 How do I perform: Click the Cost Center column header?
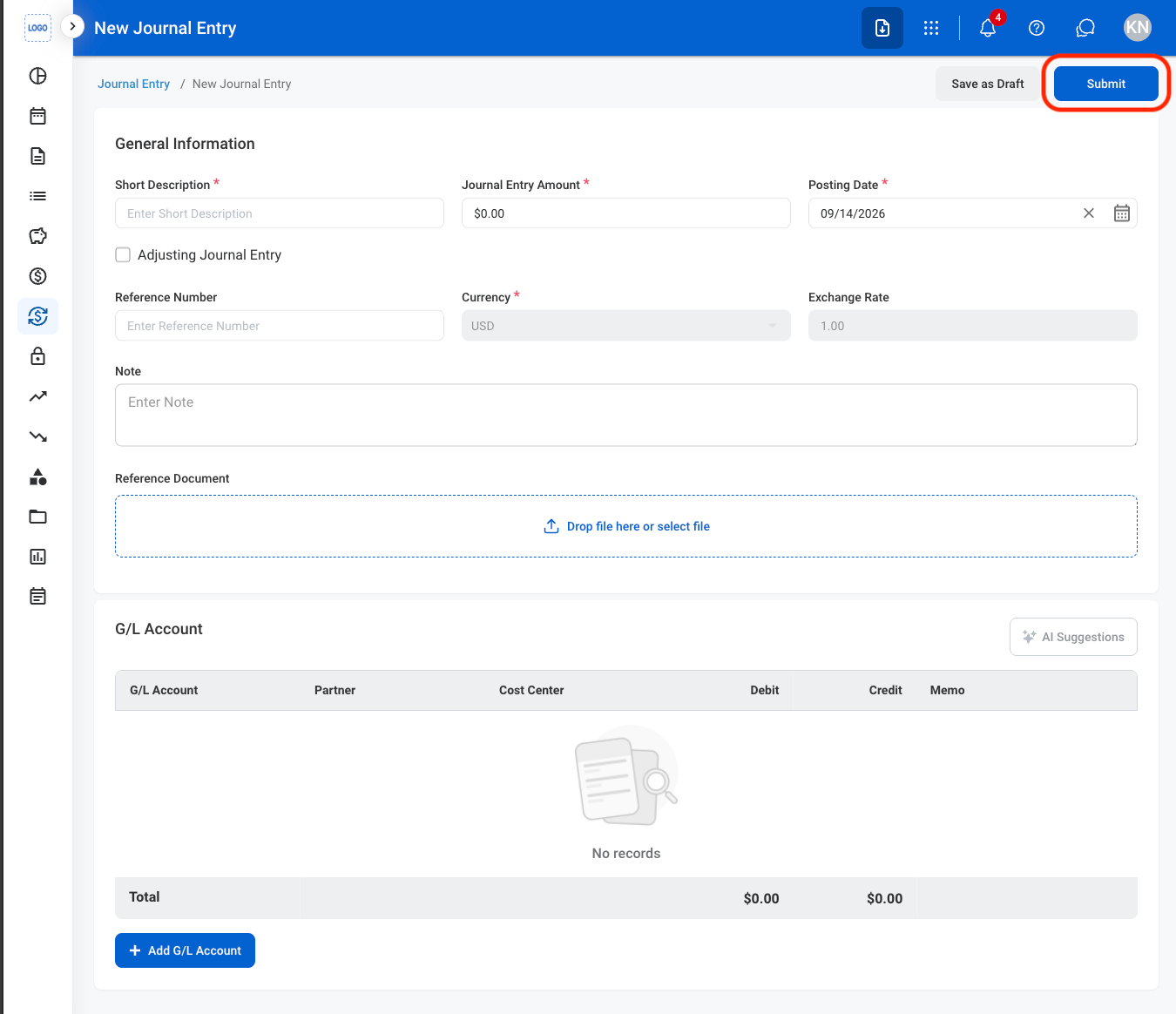click(531, 690)
